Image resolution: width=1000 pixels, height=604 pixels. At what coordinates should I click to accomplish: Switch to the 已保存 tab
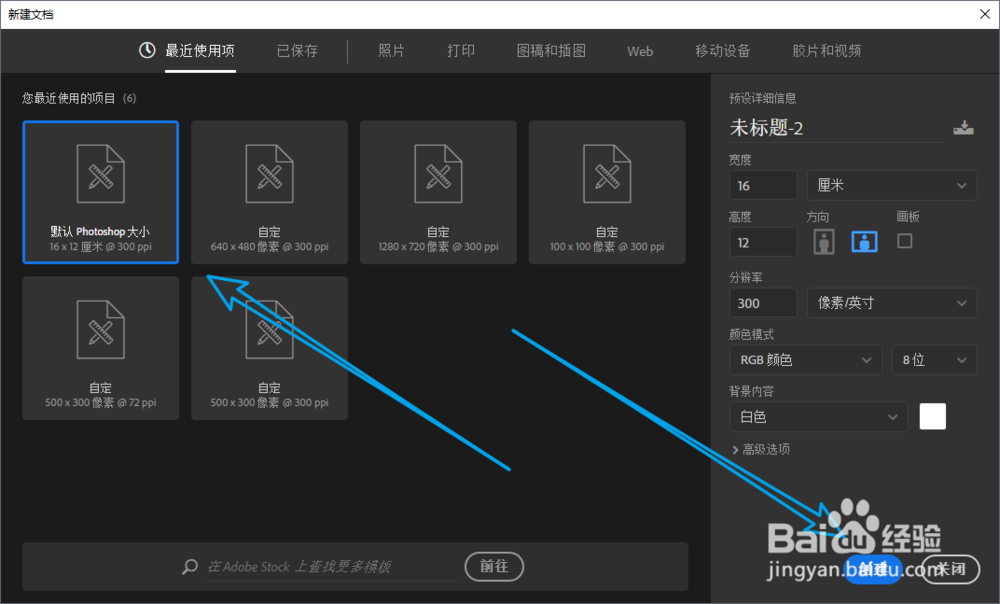click(x=297, y=51)
